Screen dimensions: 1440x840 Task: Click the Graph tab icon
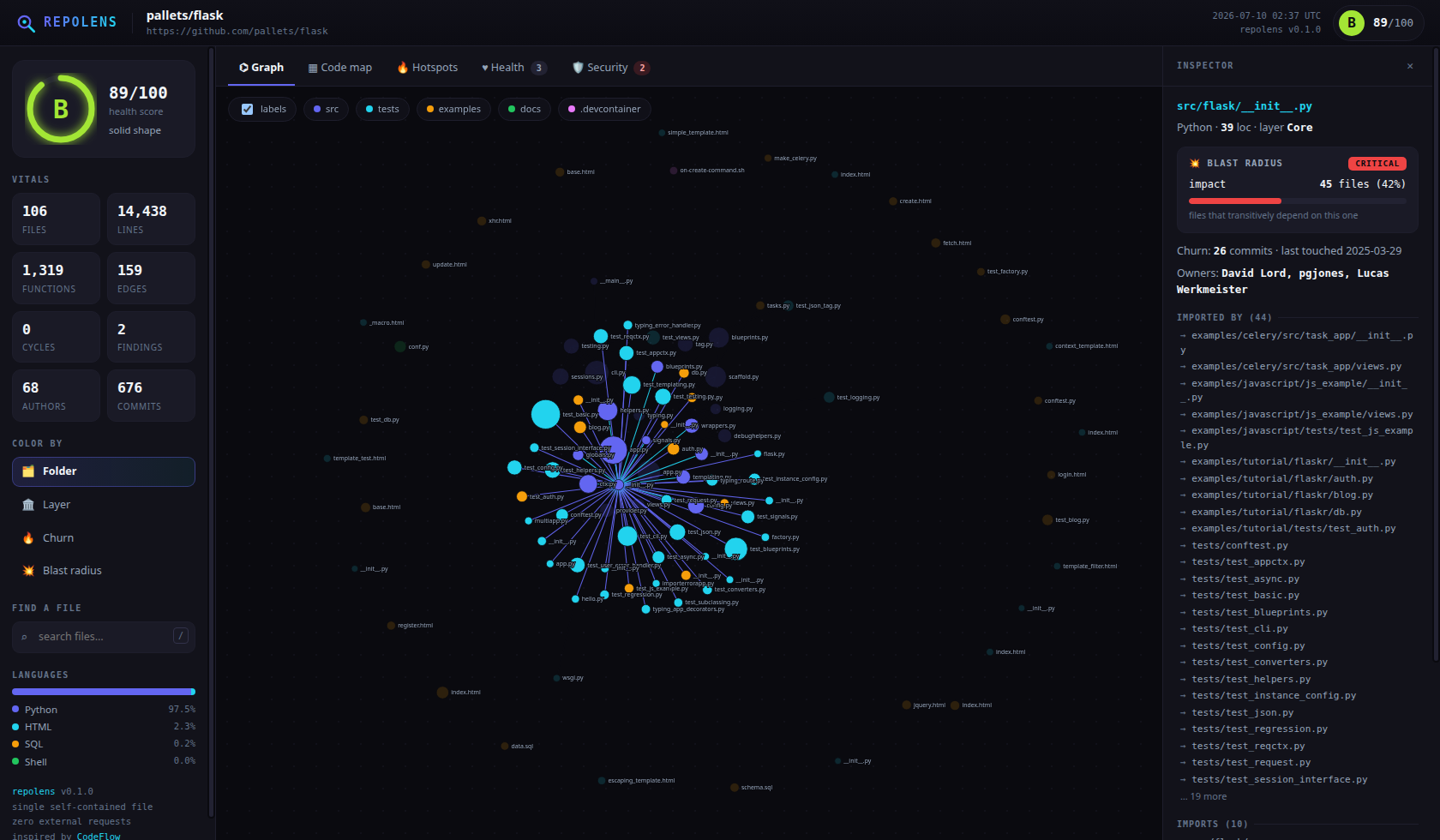point(243,68)
